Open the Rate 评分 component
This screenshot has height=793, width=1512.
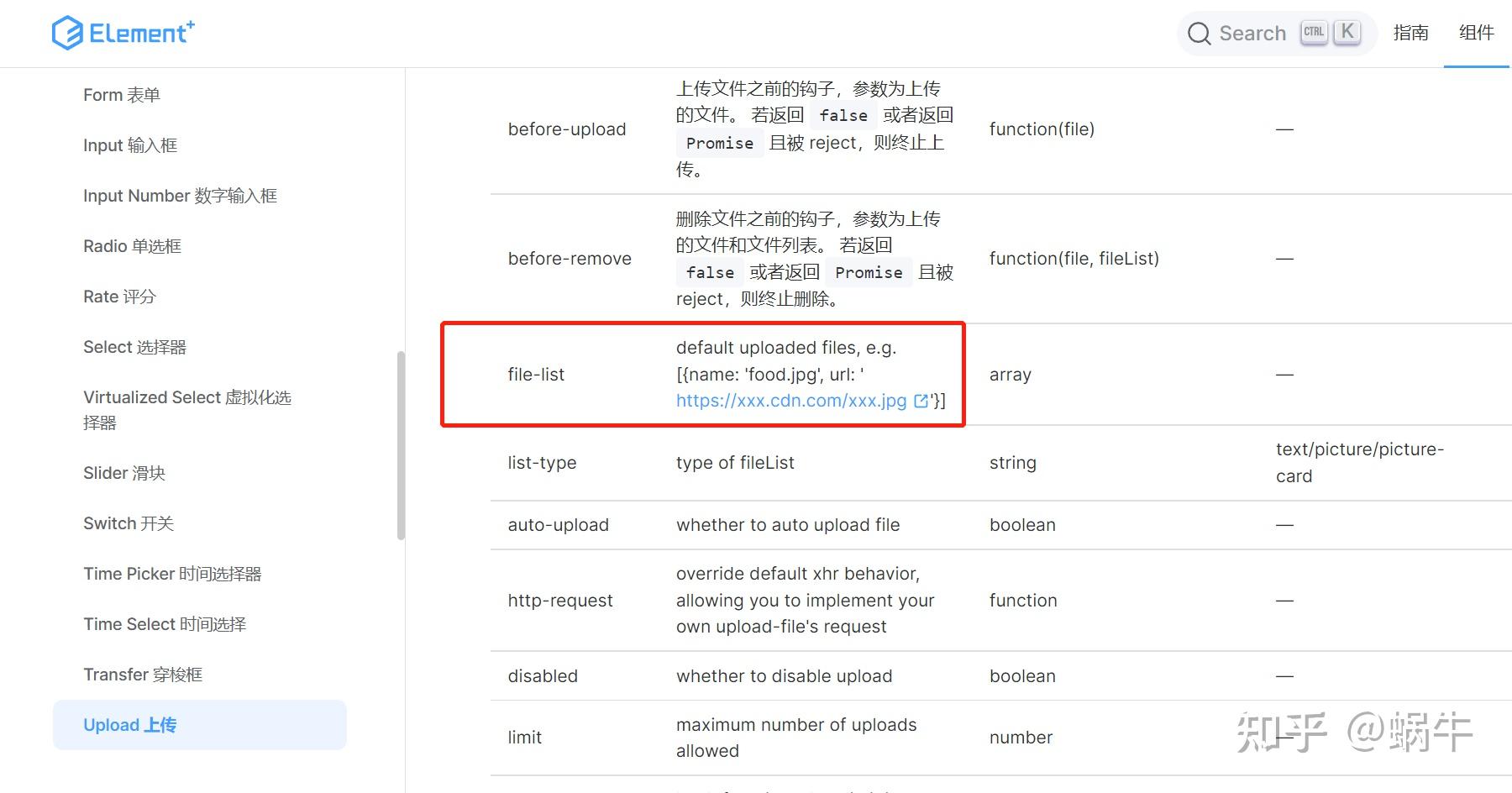pos(119,296)
